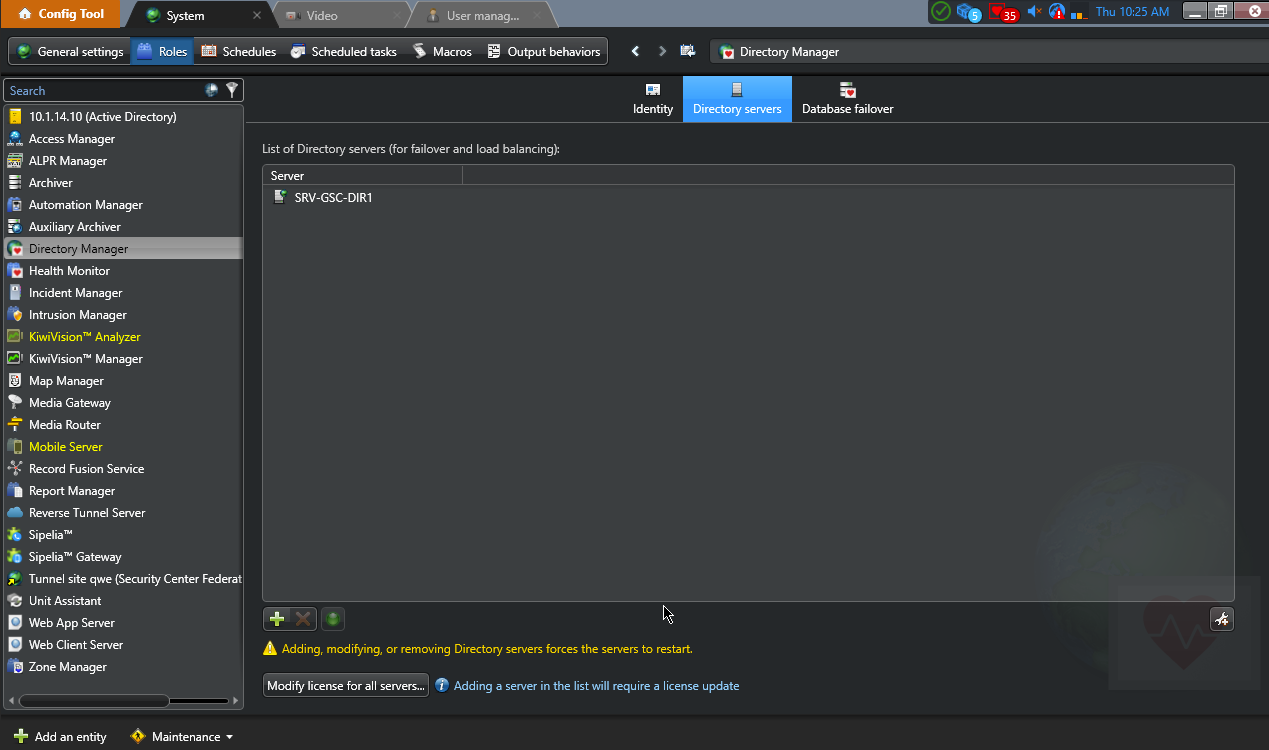
Task: Click Add an entity button
Action: click(x=60, y=737)
